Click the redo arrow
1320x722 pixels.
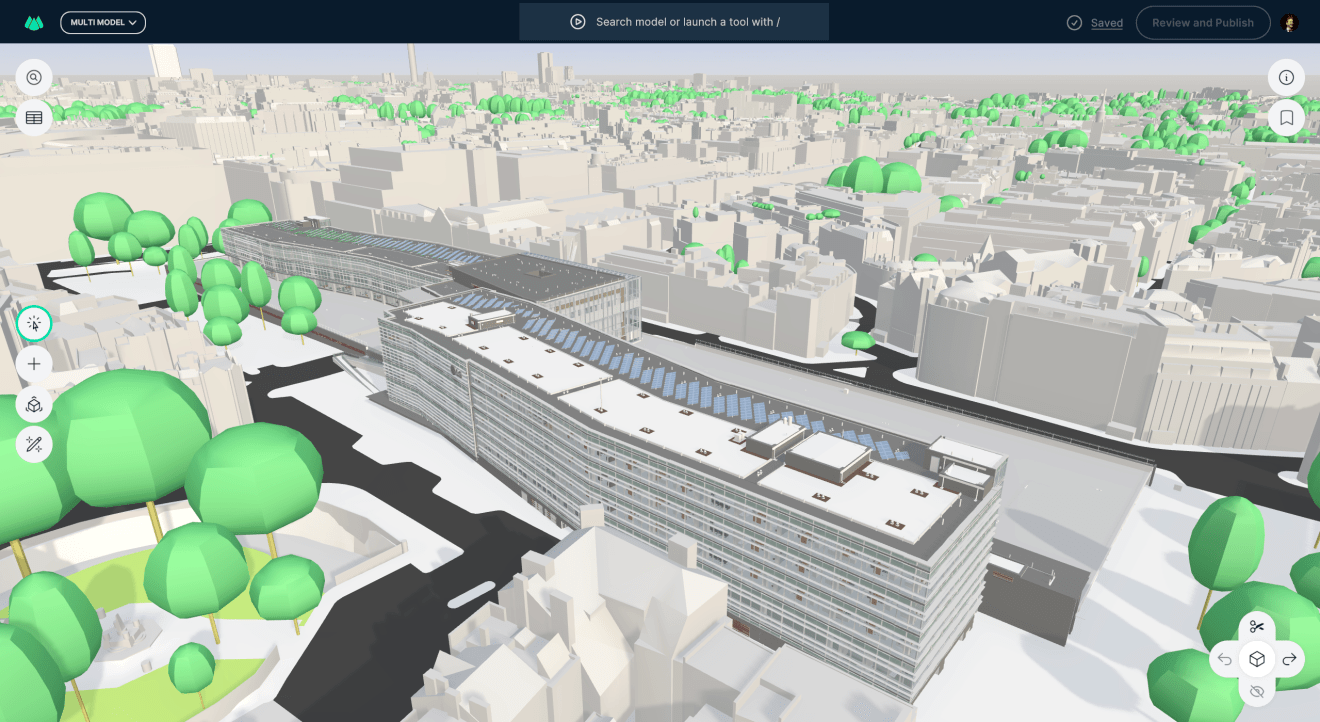tap(1289, 659)
